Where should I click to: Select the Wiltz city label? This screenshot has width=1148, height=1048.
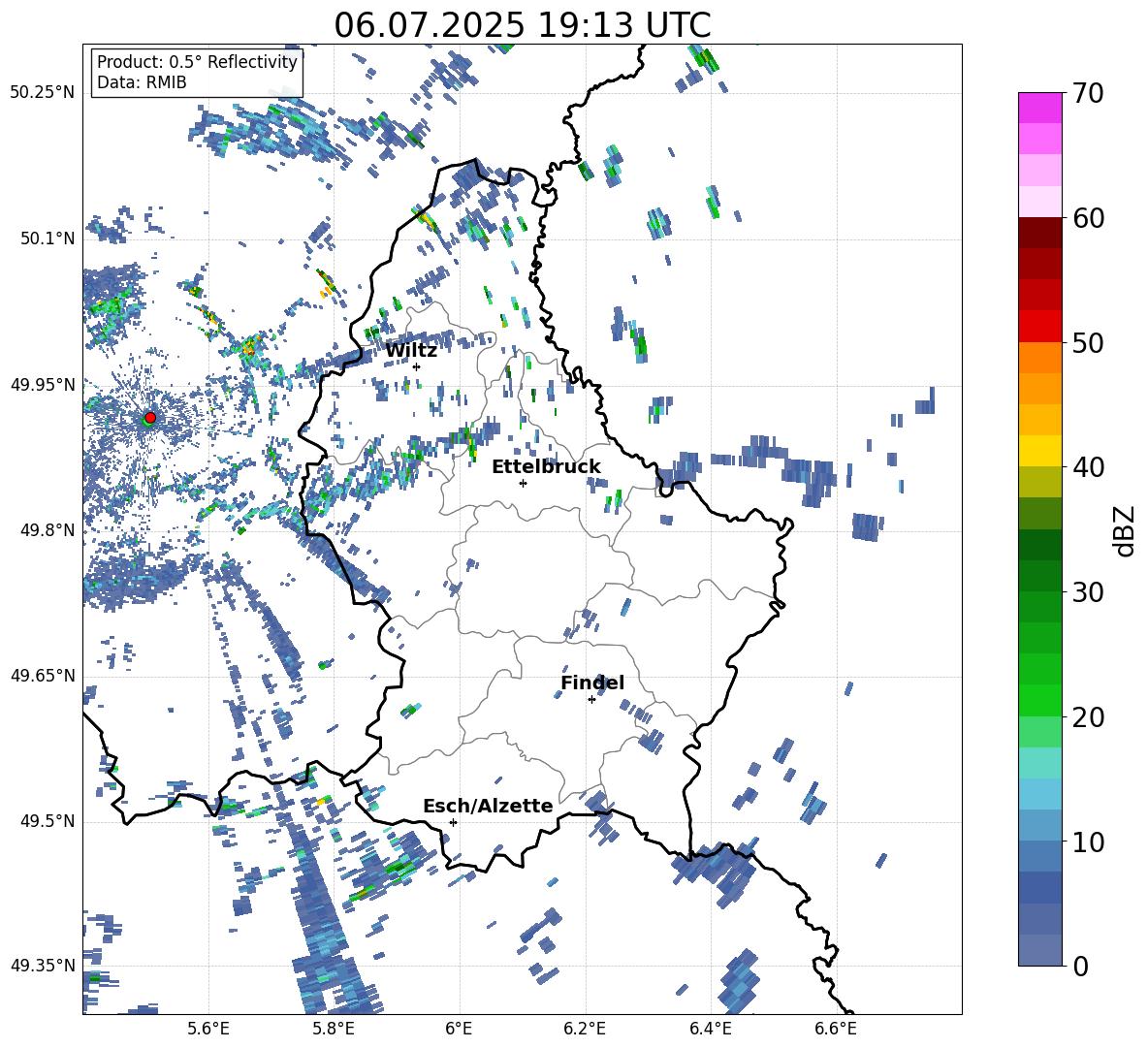411,351
